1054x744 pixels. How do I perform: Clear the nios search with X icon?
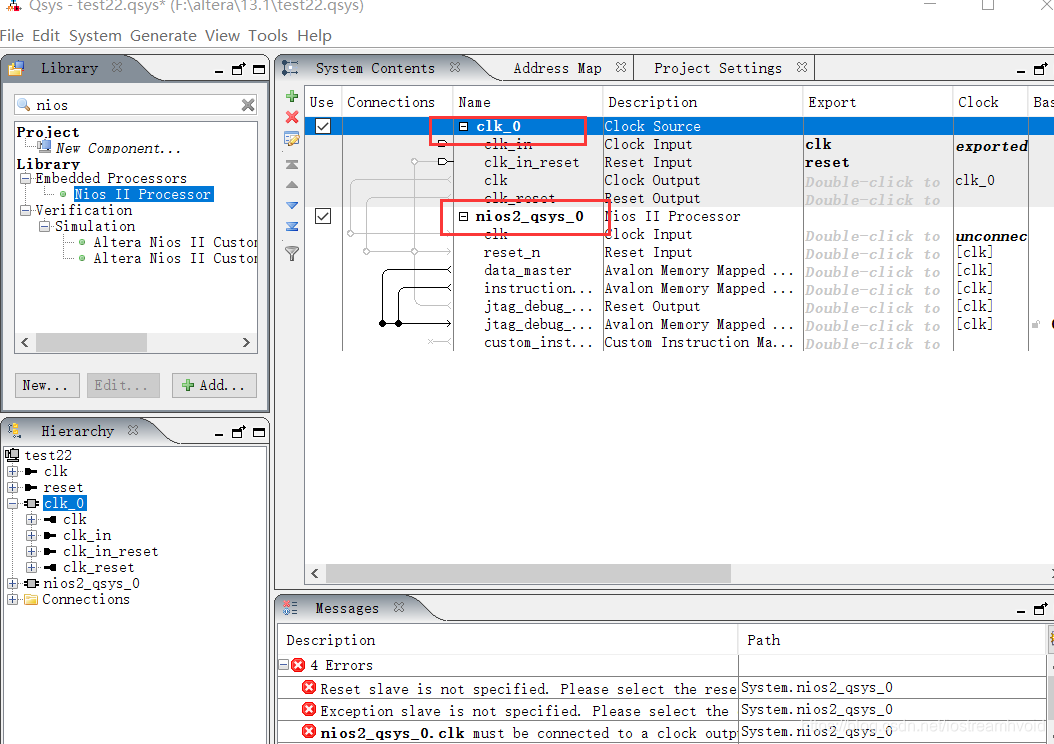248,105
